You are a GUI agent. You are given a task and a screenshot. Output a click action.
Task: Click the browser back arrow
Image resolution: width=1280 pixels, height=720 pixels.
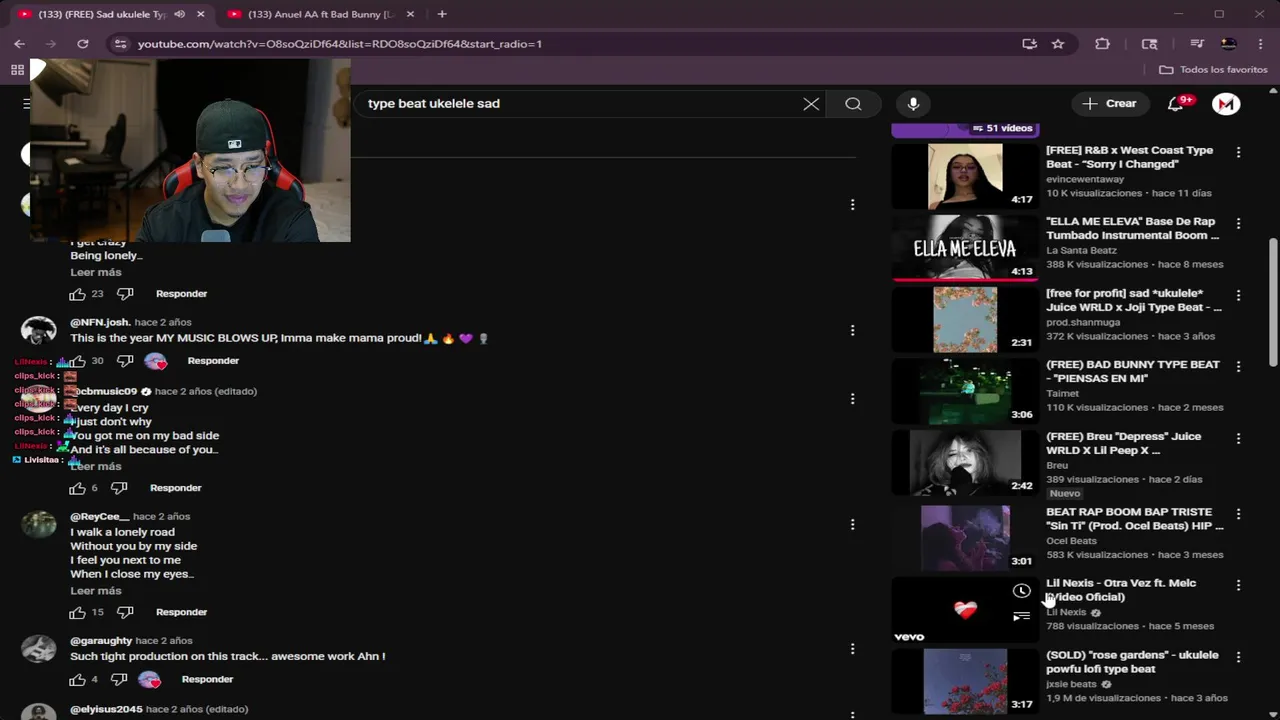click(x=19, y=44)
